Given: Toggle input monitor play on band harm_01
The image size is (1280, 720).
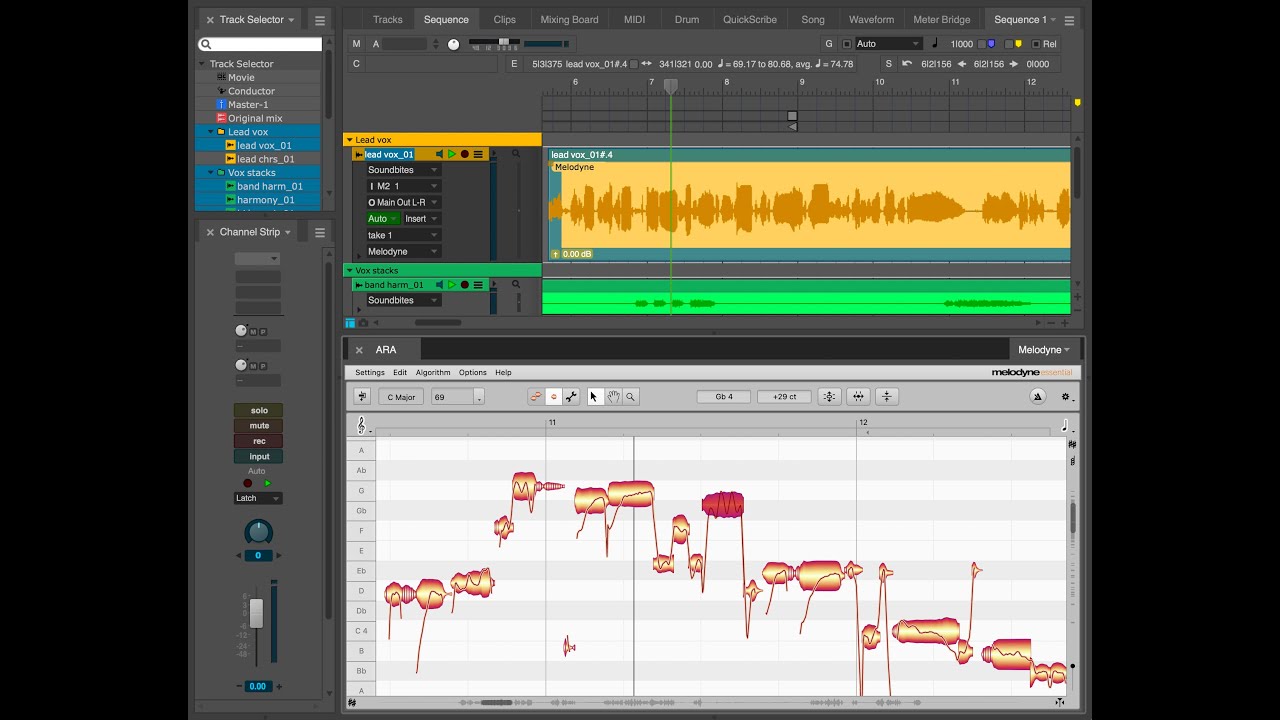Looking at the screenshot, I should click(452, 285).
